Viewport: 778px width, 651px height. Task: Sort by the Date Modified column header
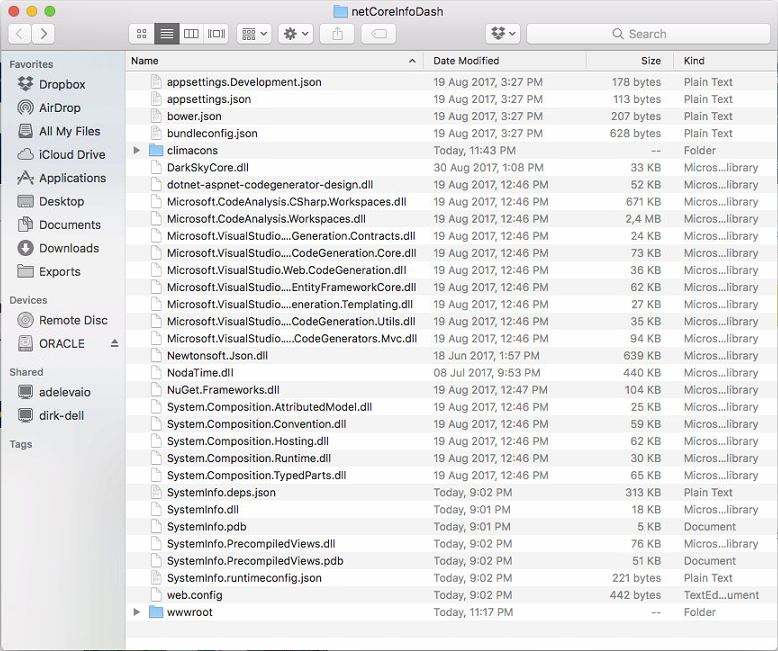click(x=505, y=61)
